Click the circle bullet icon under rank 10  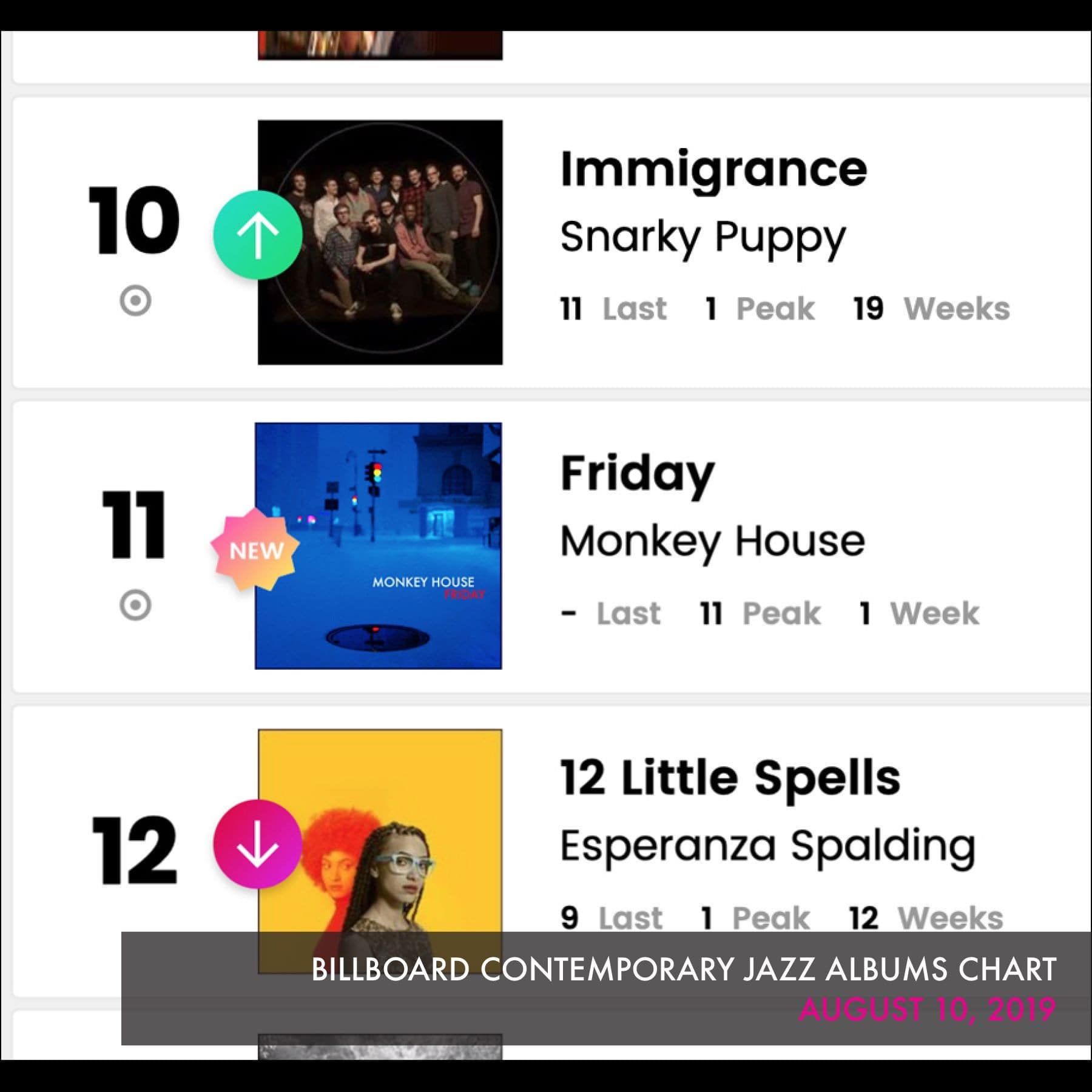click(x=135, y=301)
